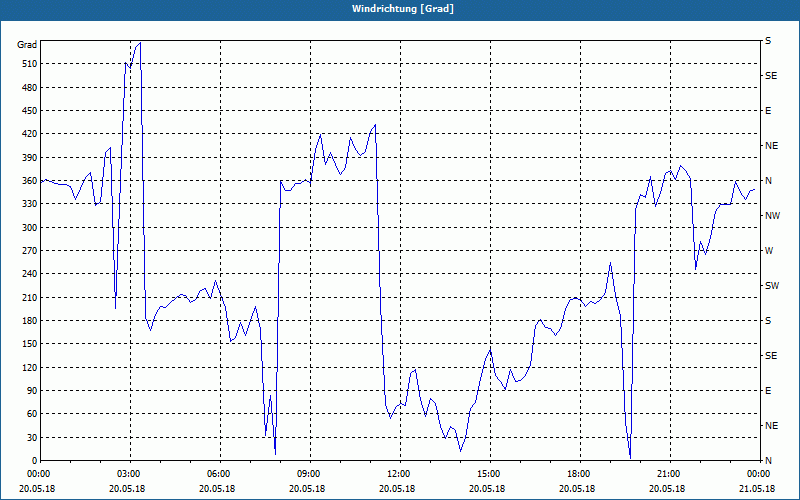Viewport: 800px width, 500px height.
Task: Select the 510 value on the degree axis
Action: point(29,64)
